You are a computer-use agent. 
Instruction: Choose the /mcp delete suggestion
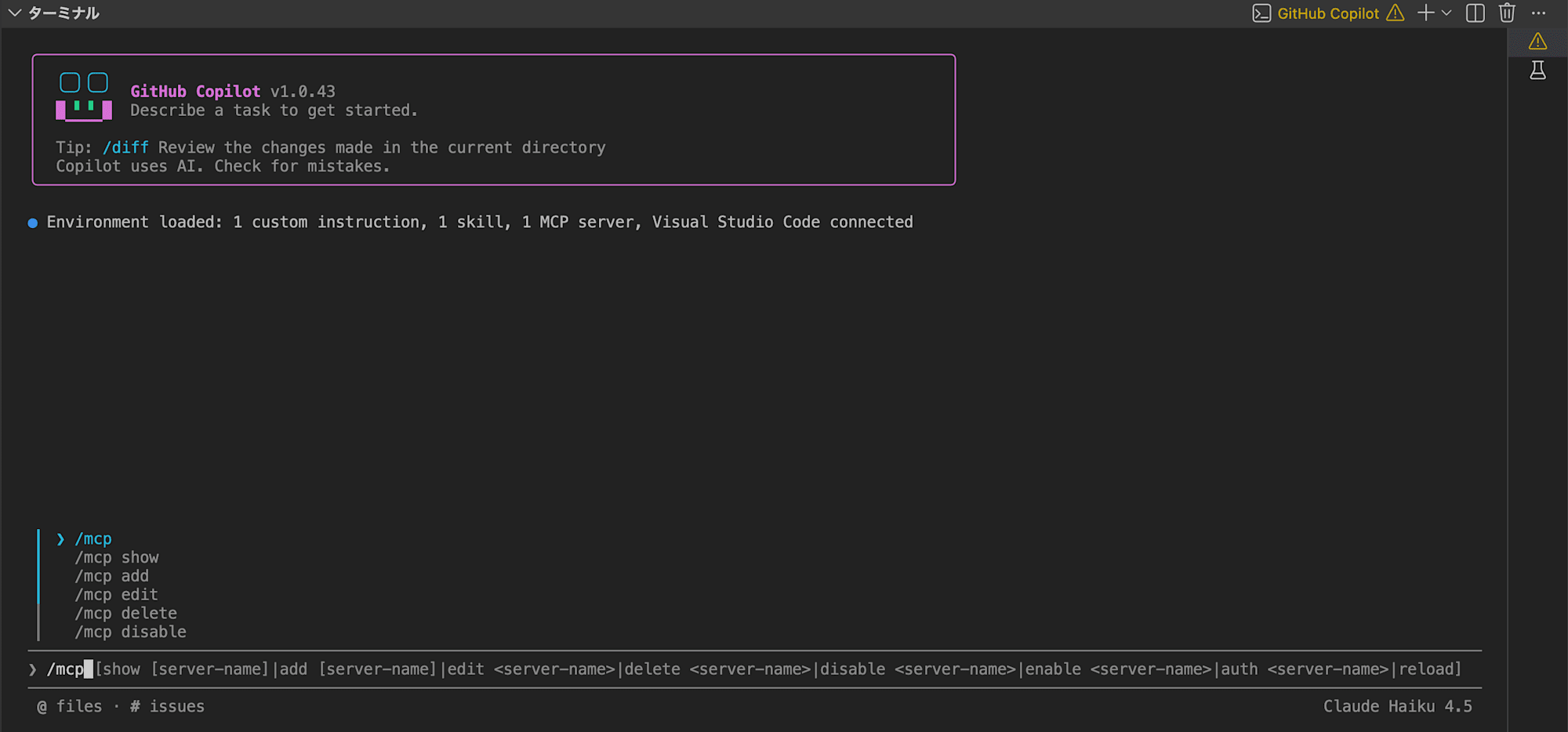tap(126, 613)
